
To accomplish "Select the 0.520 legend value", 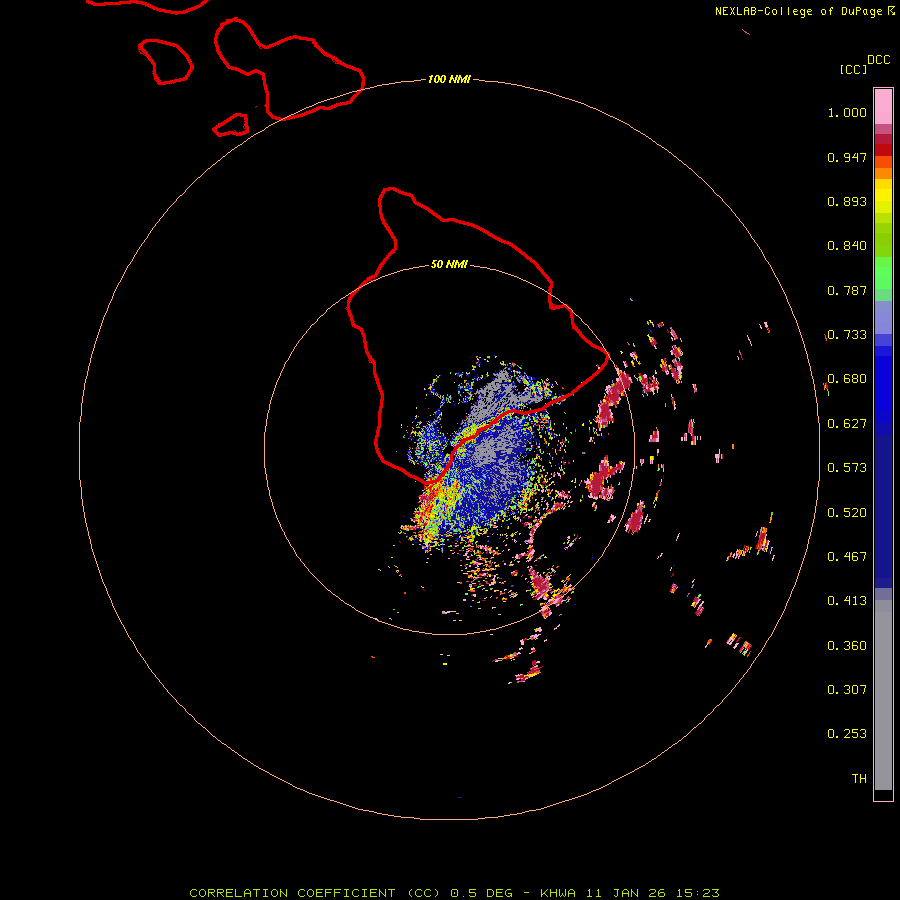I will pos(847,513).
